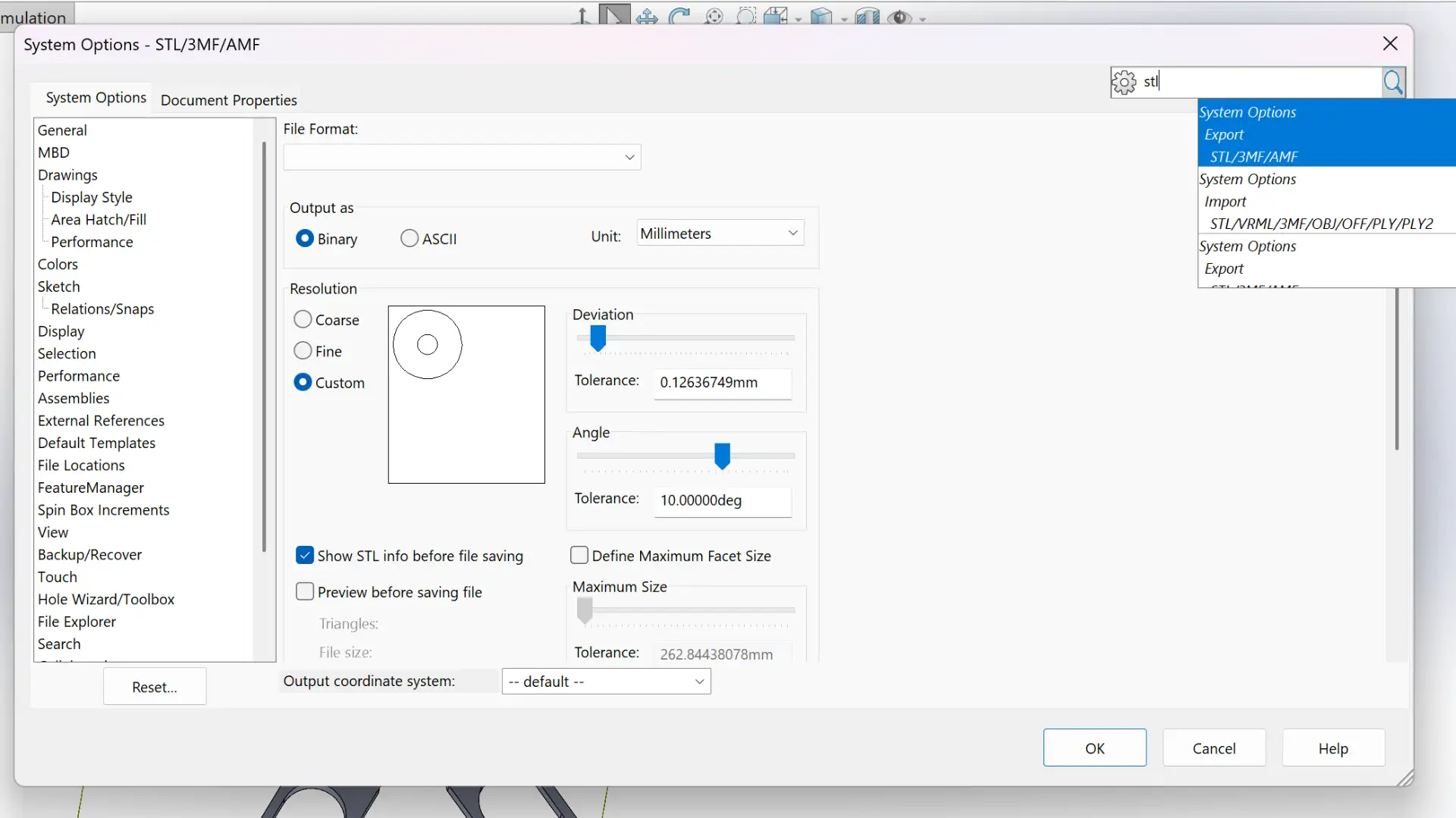Open the View Orientation cube icon
Image resolution: width=1456 pixels, height=818 pixels.
(x=775, y=16)
